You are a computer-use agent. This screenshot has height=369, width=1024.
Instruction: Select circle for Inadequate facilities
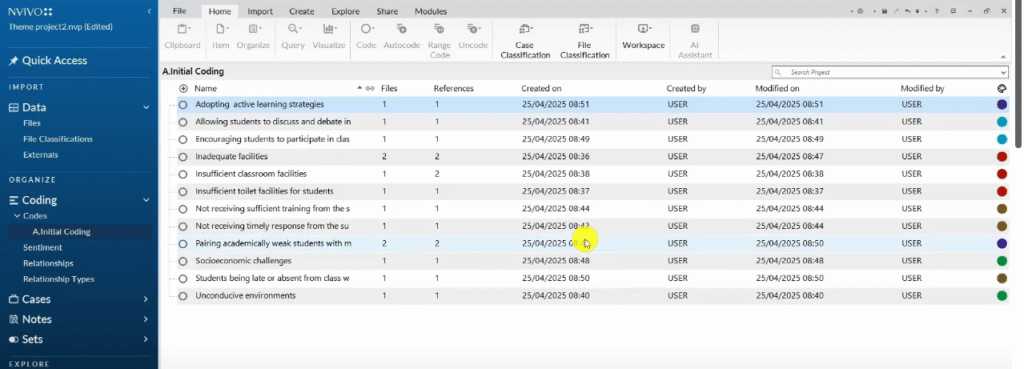point(183,157)
